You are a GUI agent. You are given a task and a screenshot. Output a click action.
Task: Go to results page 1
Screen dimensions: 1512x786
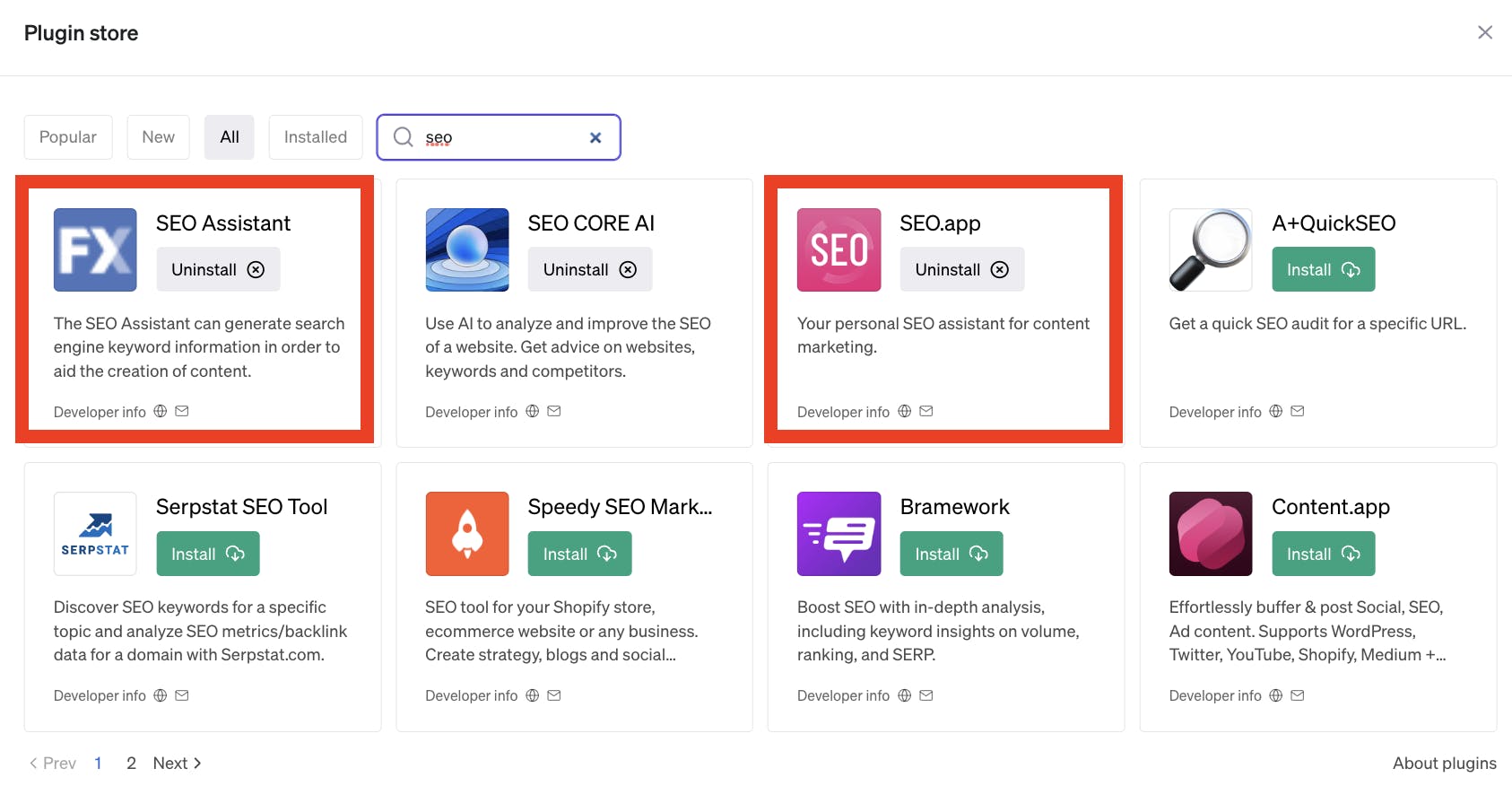pos(99,764)
